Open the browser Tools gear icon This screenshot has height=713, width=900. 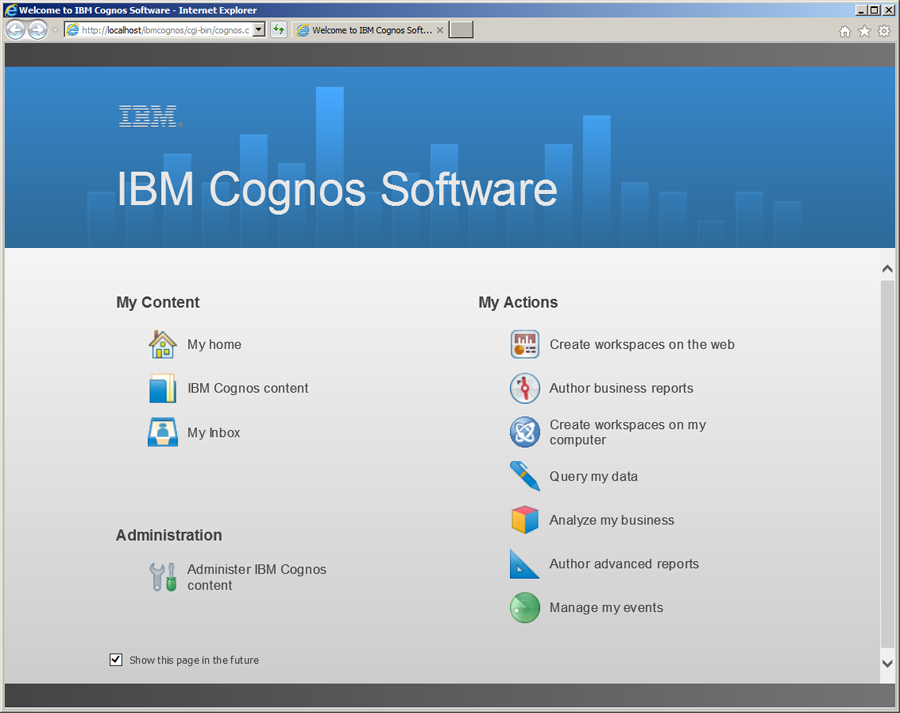[884, 31]
